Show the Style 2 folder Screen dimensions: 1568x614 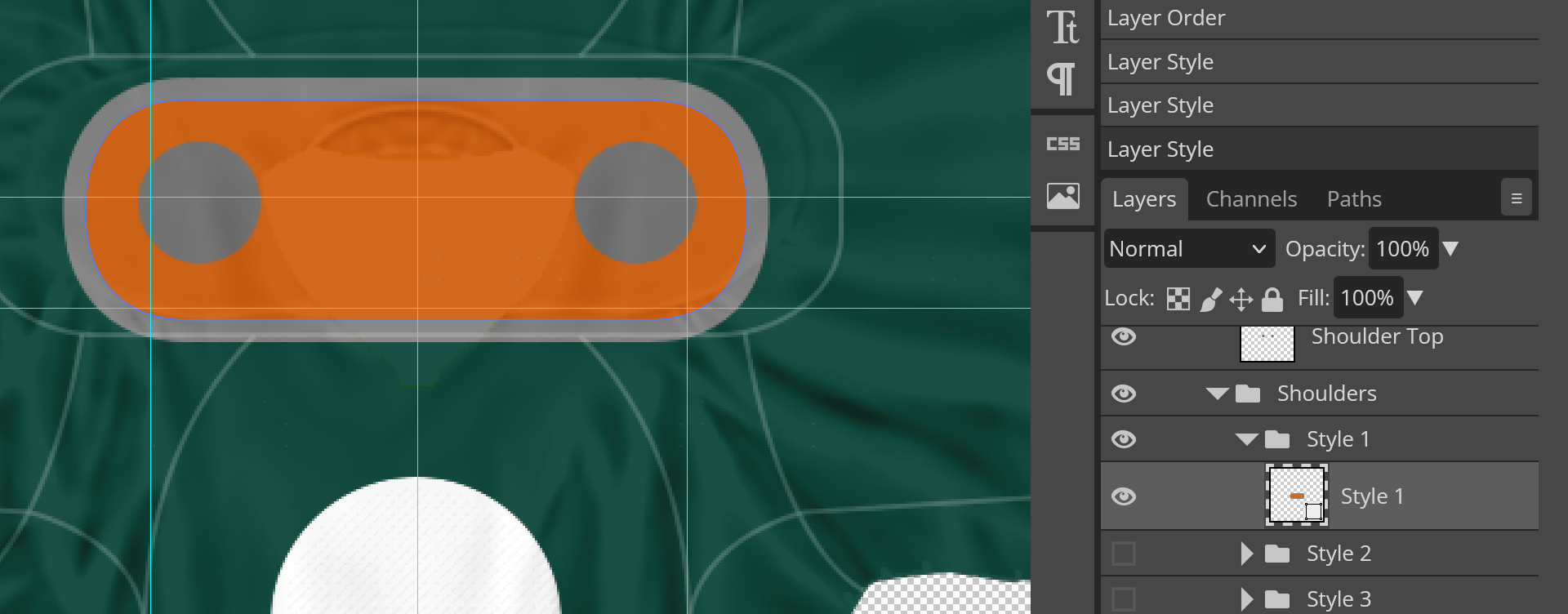(1124, 554)
